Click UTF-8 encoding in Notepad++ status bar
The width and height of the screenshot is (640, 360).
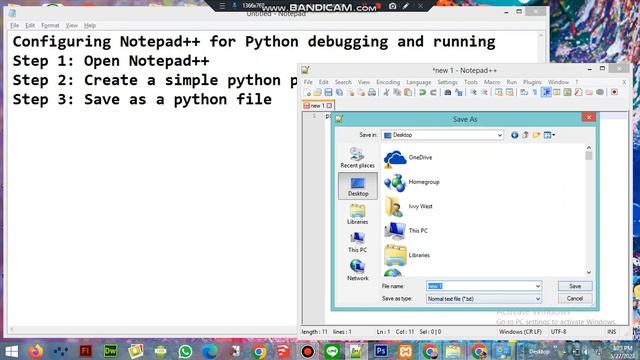click(x=558, y=332)
